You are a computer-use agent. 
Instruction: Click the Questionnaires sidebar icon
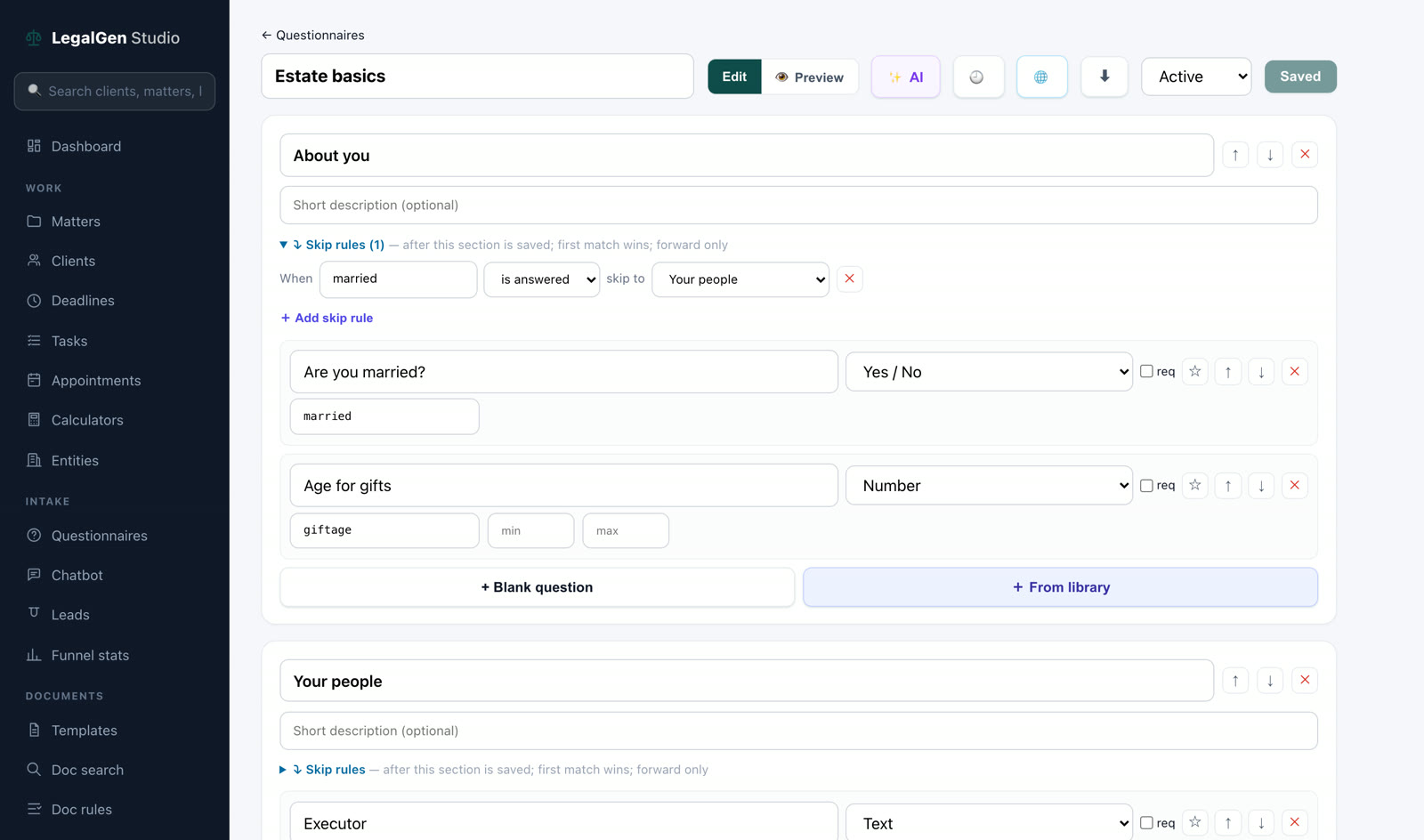coord(34,535)
